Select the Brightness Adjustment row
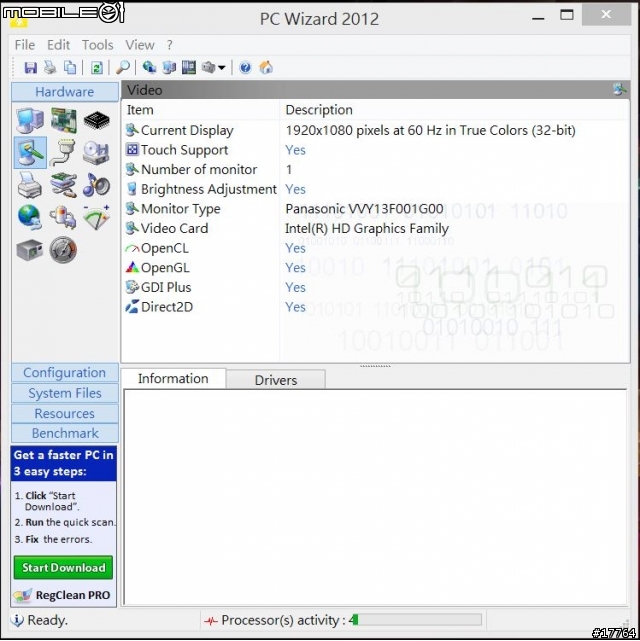Screen dimensions: 640x641 pos(375,189)
